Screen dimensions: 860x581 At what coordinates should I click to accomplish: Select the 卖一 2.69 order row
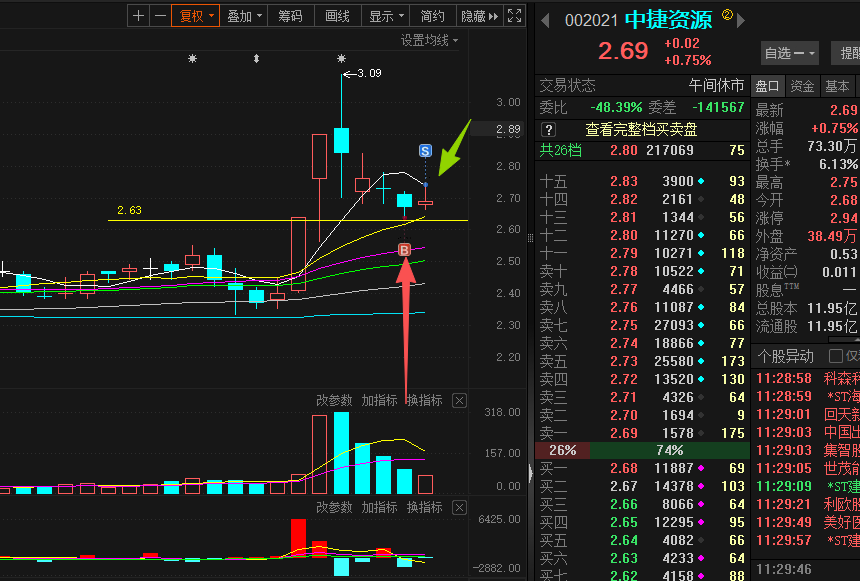tap(642, 433)
